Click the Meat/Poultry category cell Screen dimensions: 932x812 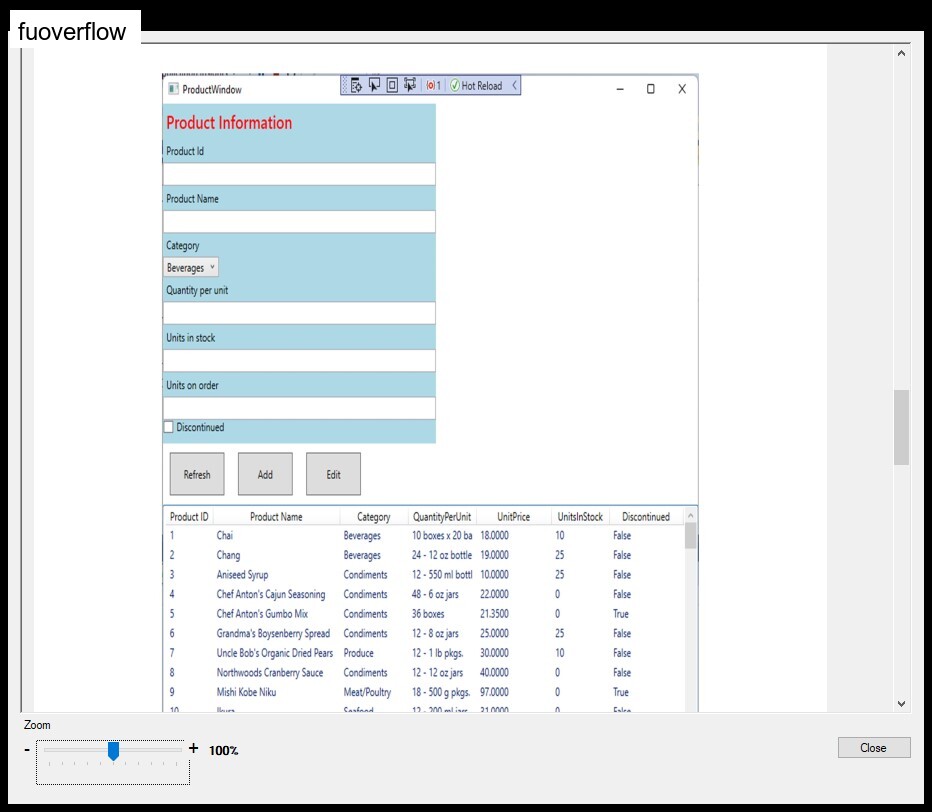367,693
